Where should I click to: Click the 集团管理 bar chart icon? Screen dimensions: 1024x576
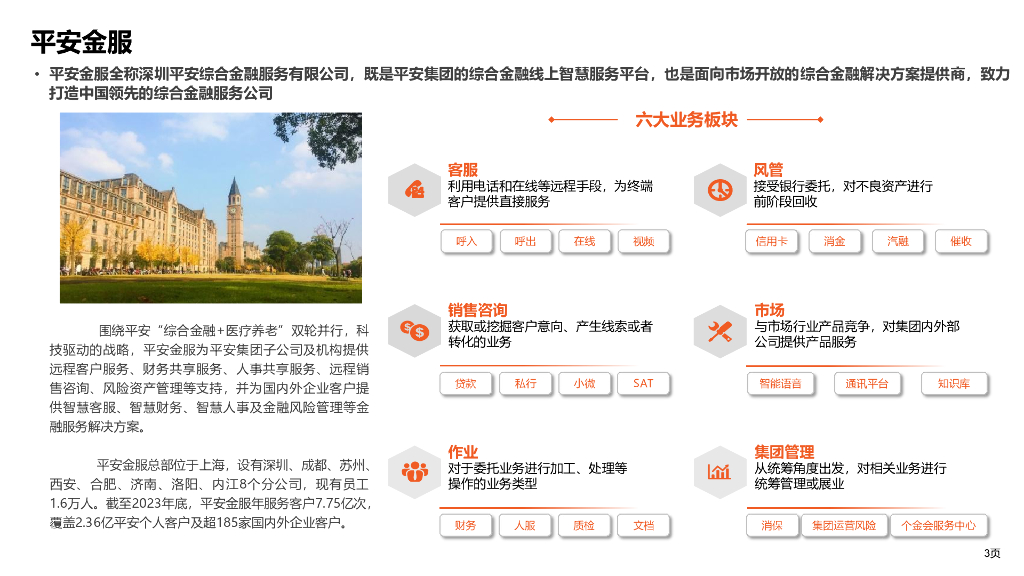(x=720, y=472)
